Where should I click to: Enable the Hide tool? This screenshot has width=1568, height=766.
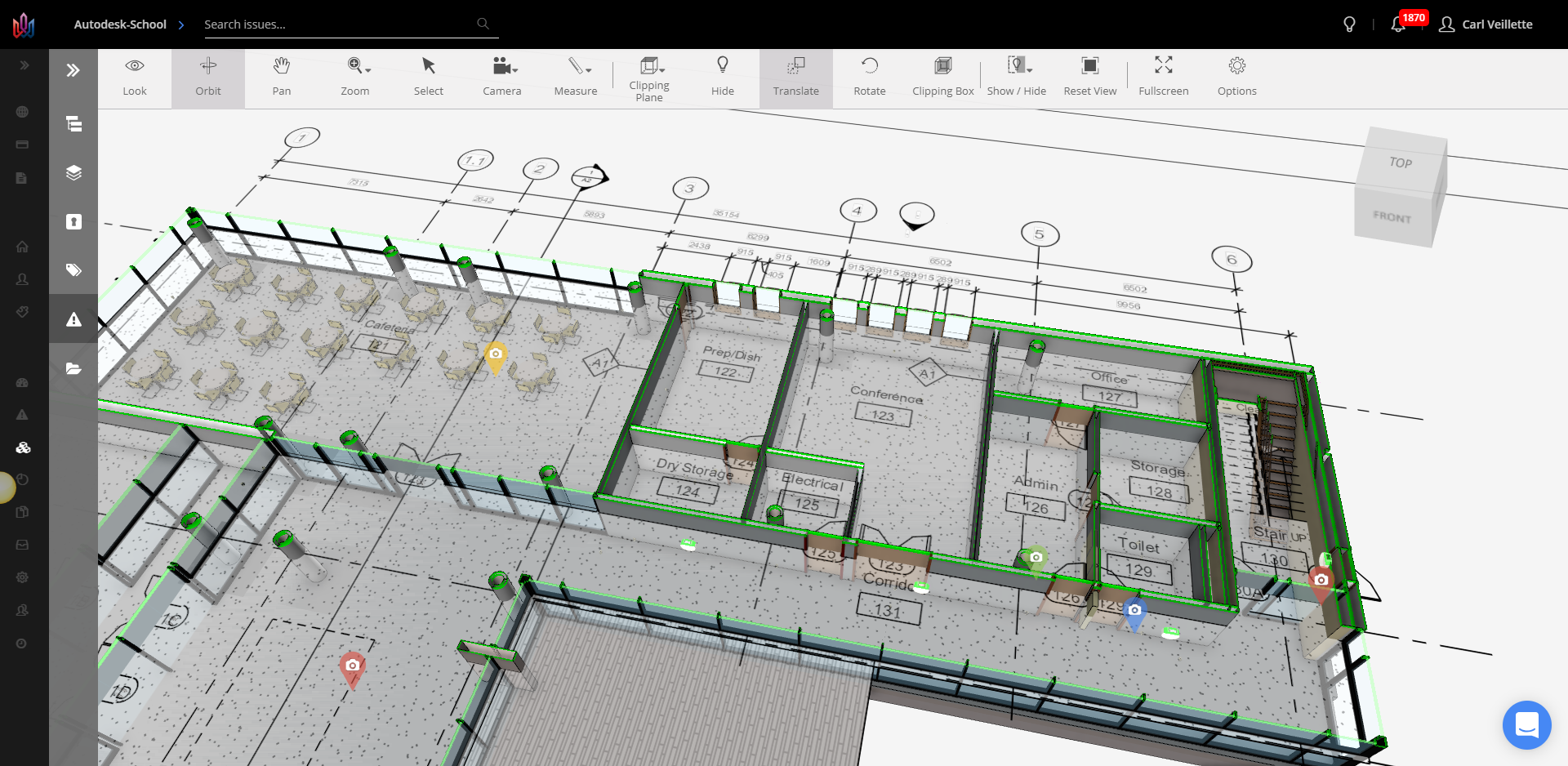722,78
